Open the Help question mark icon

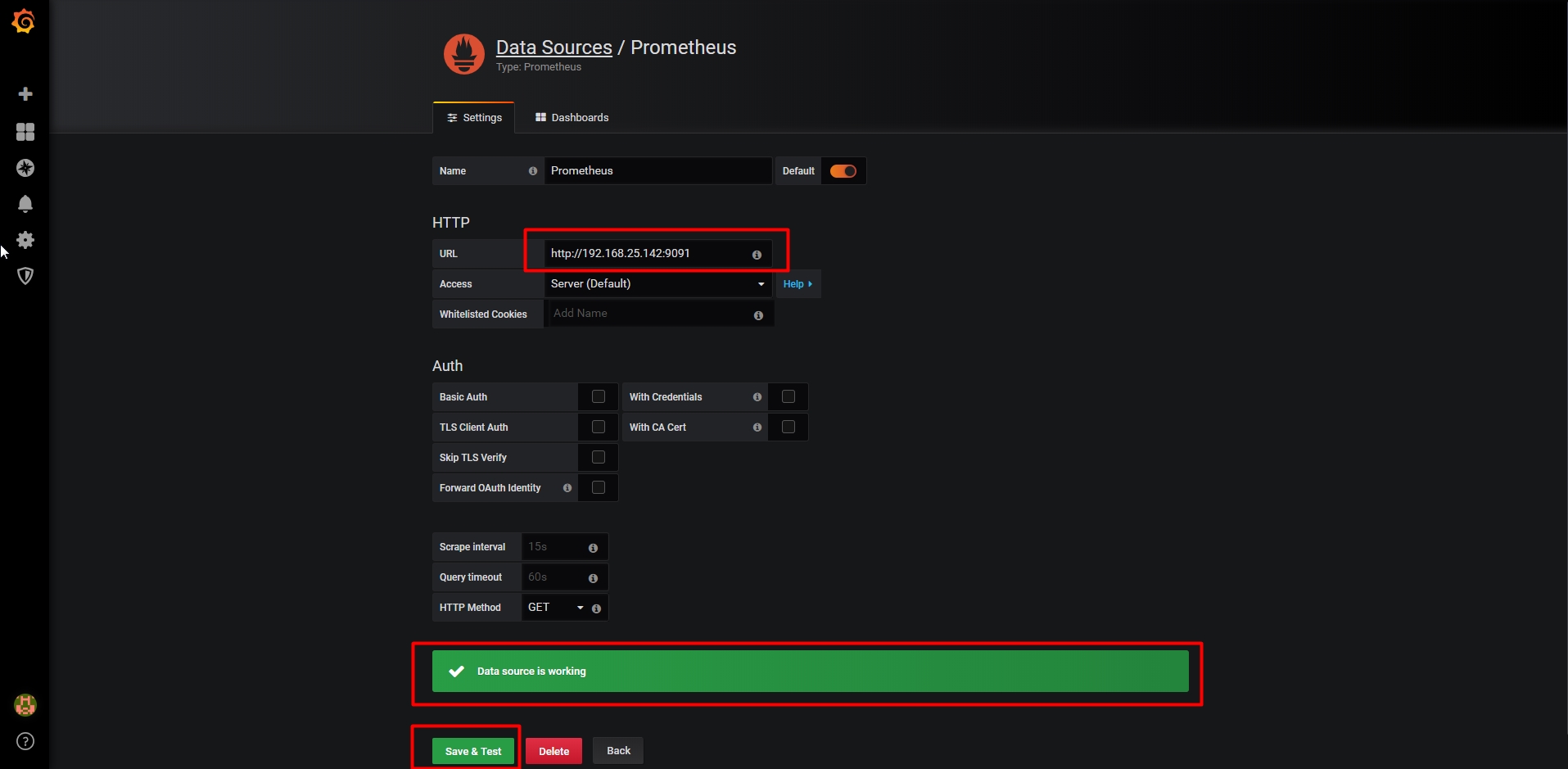[x=25, y=741]
